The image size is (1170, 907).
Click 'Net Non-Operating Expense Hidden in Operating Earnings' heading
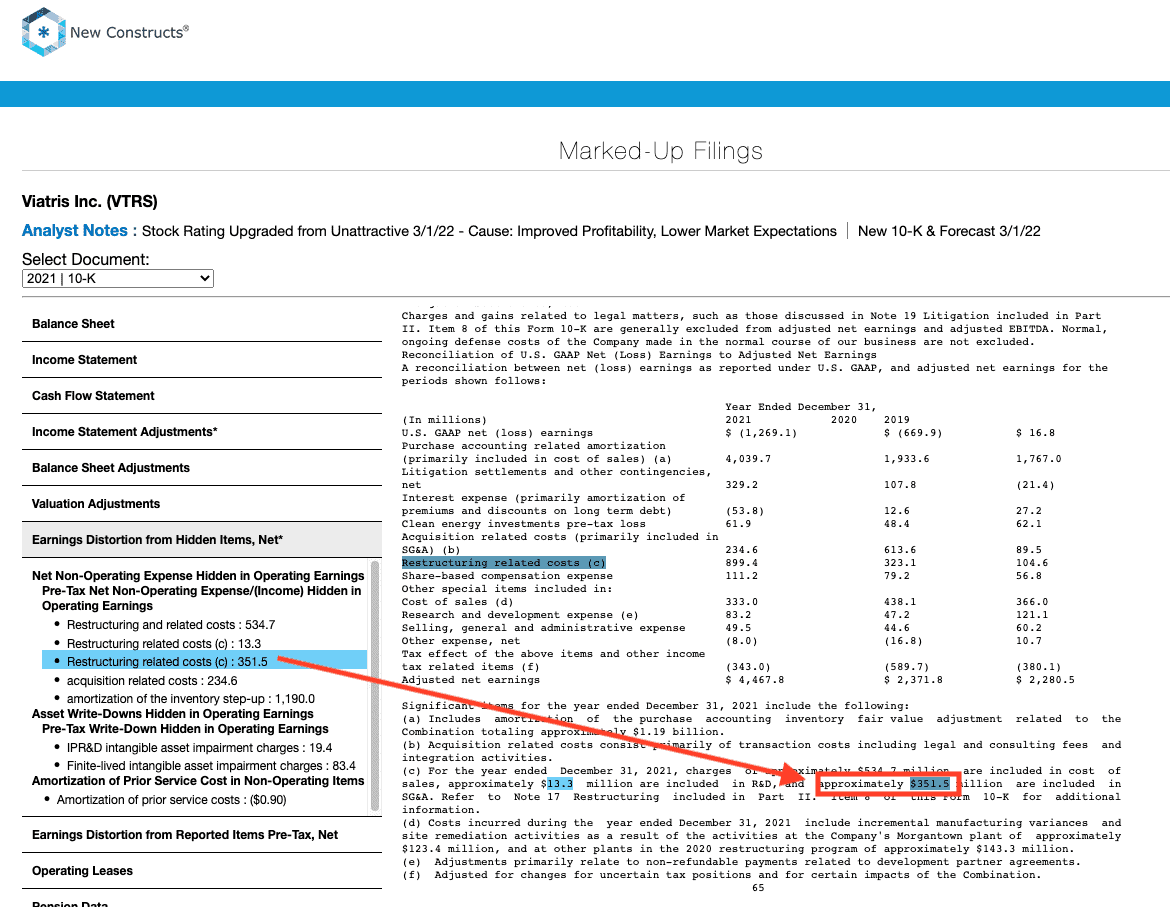tap(198, 576)
